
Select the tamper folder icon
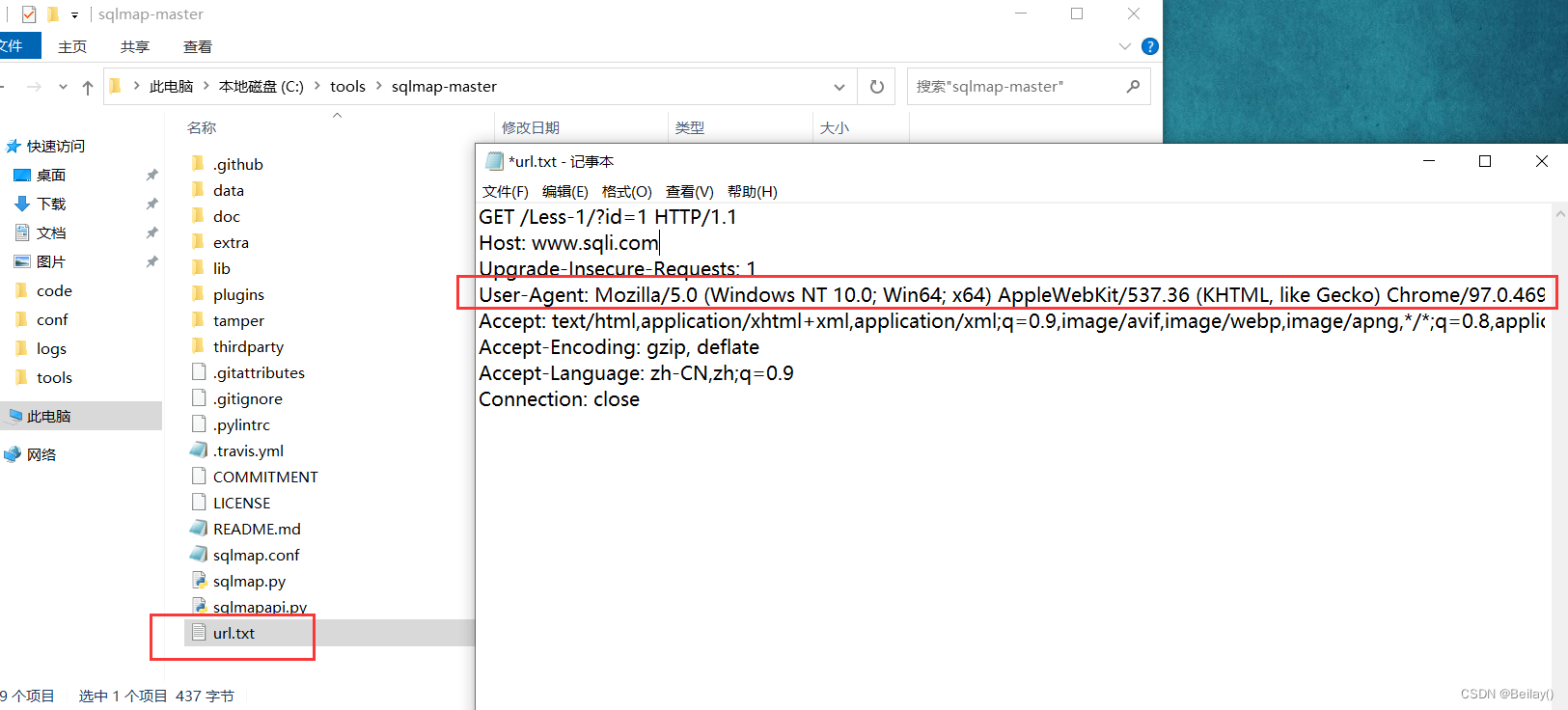click(x=198, y=319)
